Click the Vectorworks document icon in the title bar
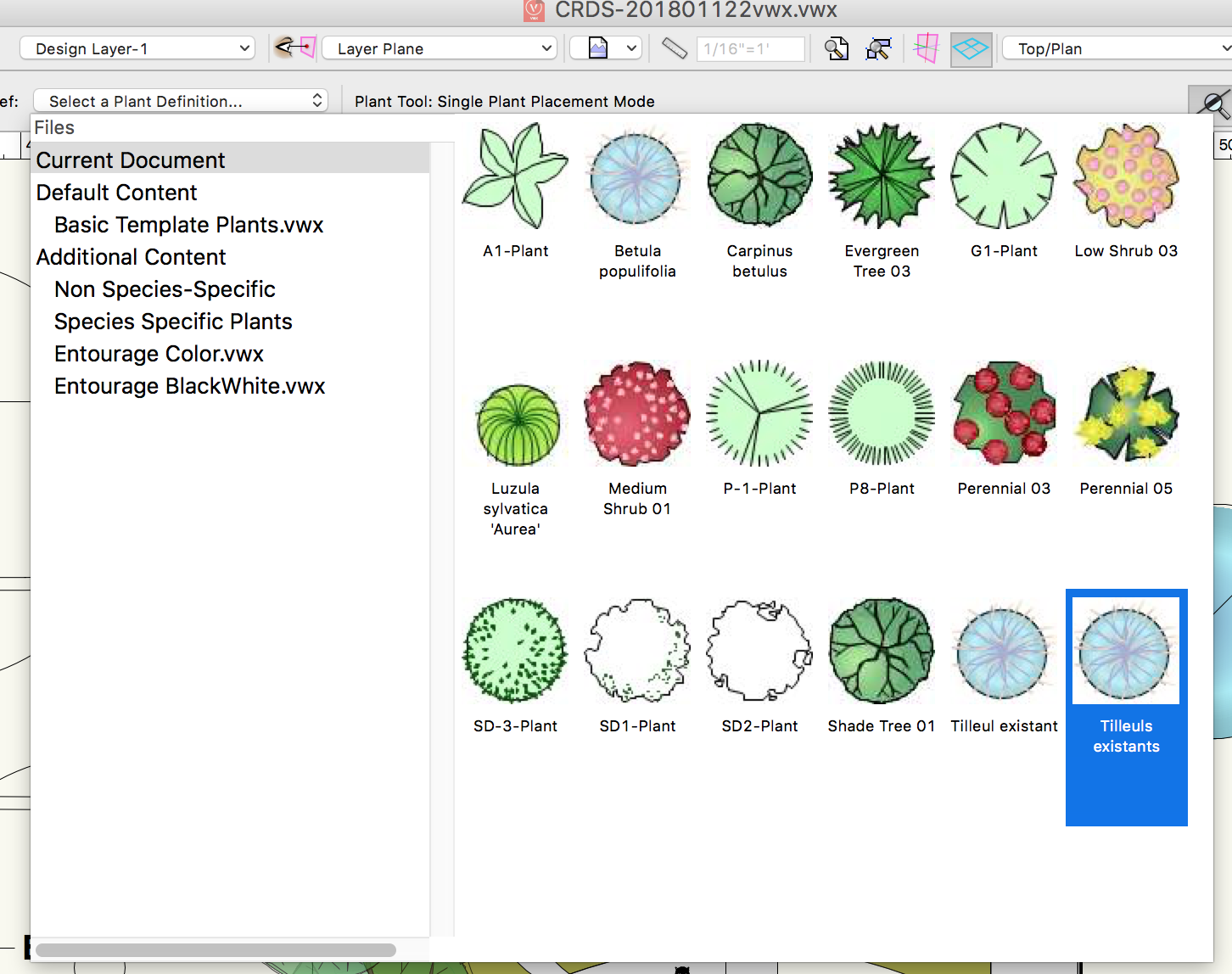Screen dimensions: 1232x974 tap(533, 10)
